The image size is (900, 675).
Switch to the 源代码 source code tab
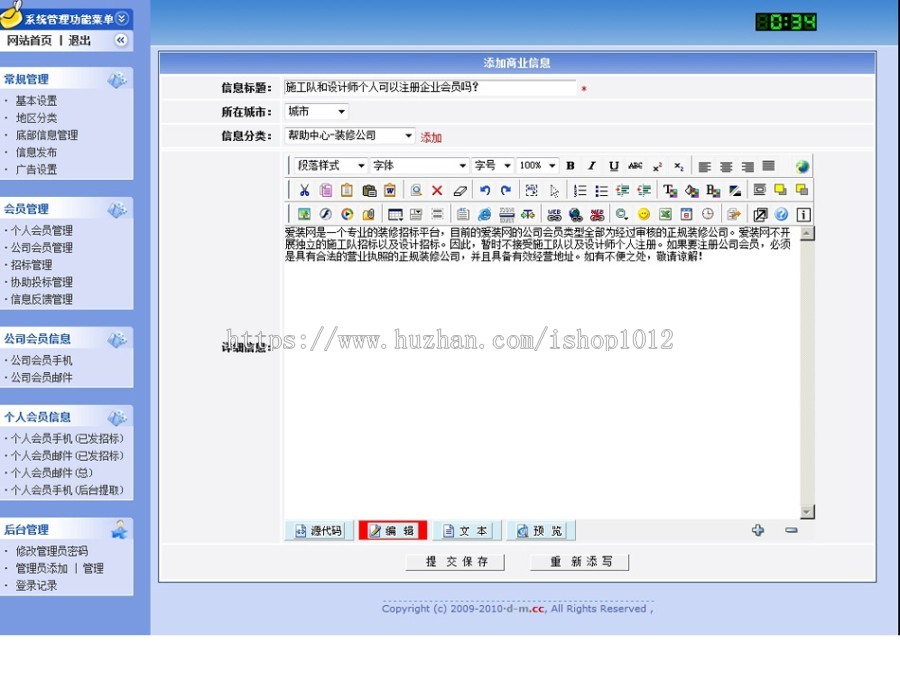(318, 531)
